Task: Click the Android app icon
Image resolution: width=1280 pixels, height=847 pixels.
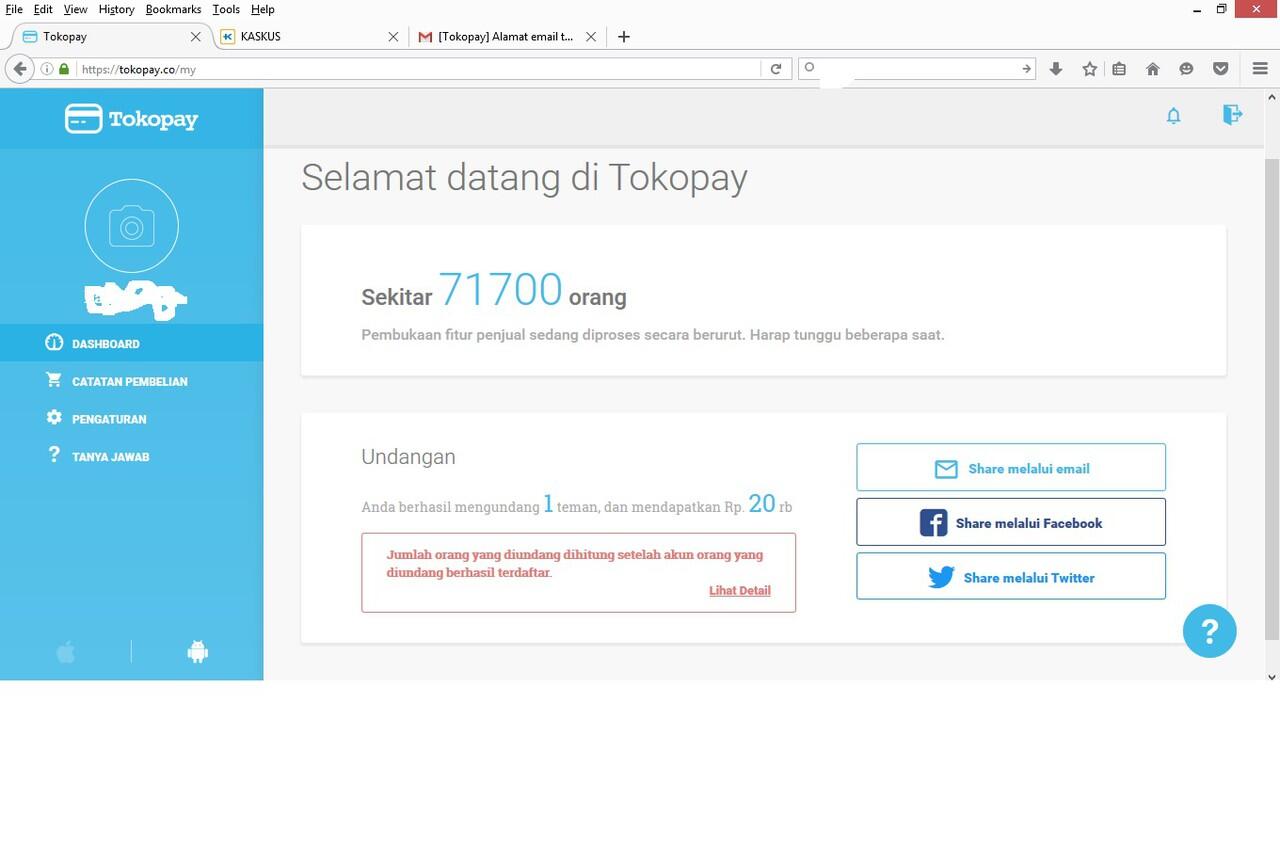Action: (x=197, y=651)
